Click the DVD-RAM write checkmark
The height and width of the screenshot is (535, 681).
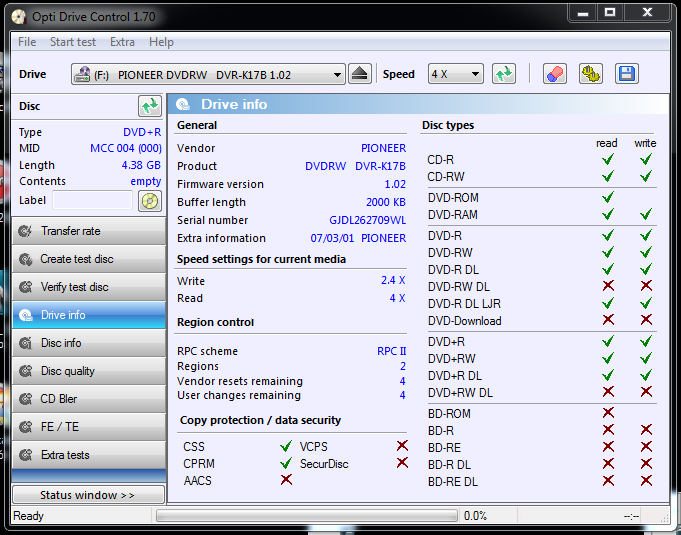click(646, 214)
